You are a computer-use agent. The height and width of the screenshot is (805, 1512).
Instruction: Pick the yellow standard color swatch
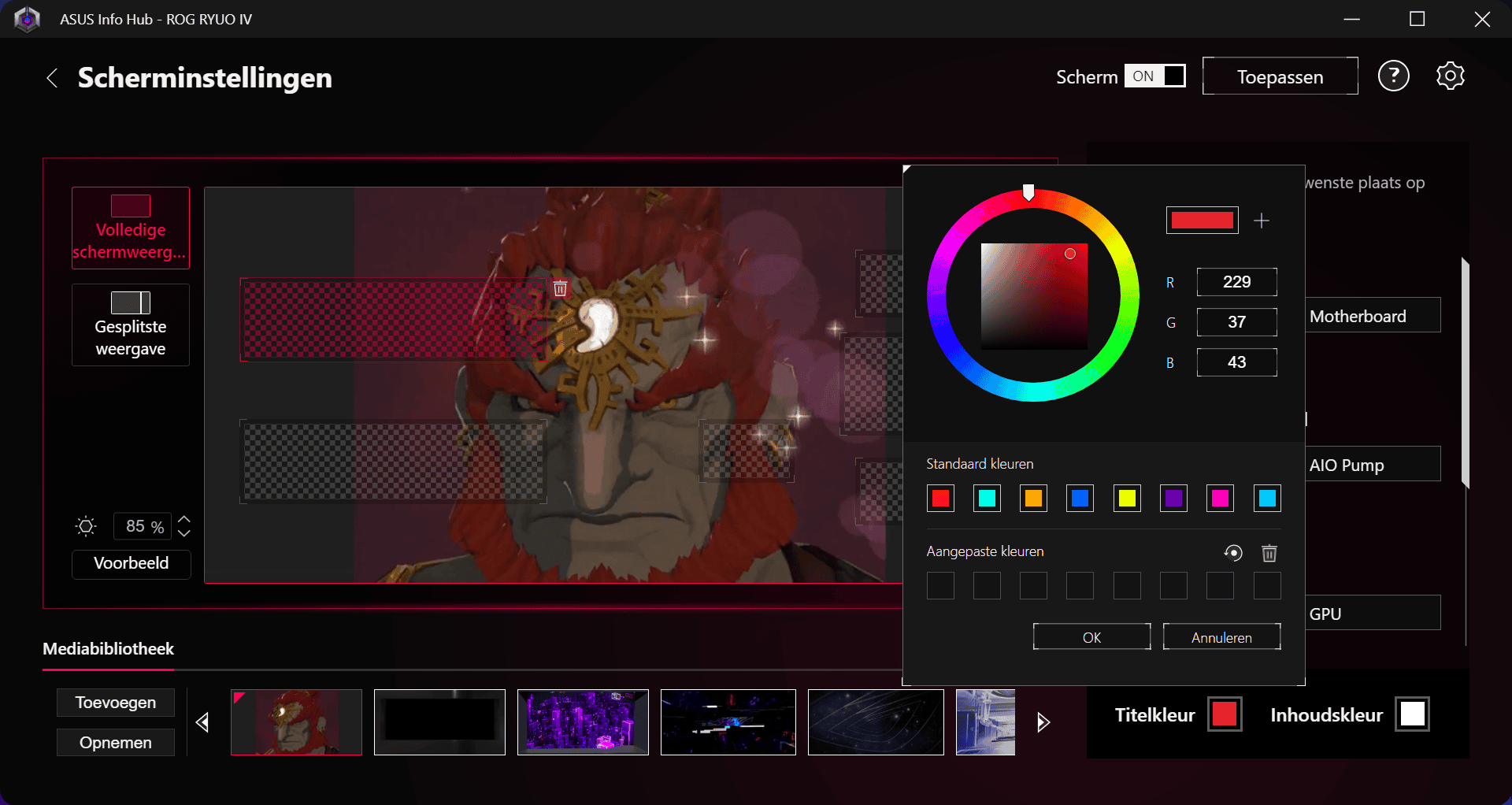pos(1127,499)
